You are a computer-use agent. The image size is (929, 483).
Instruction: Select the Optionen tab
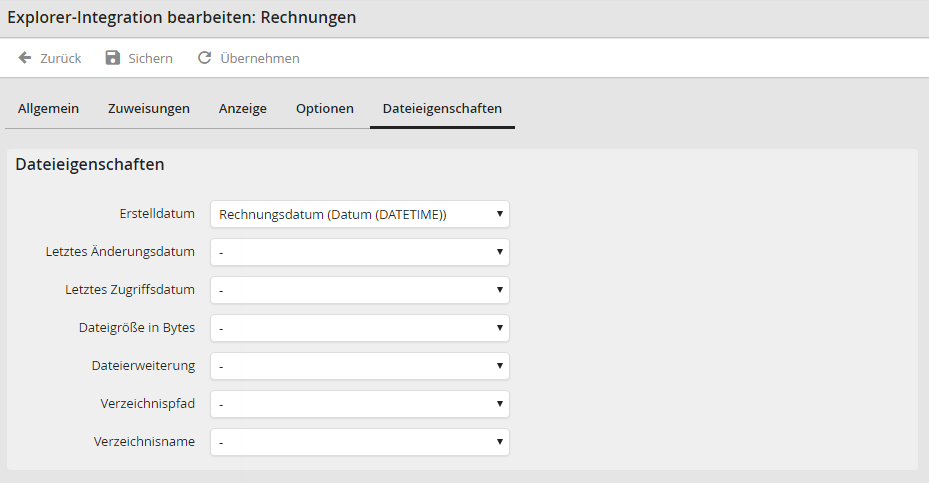pos(325,109)
